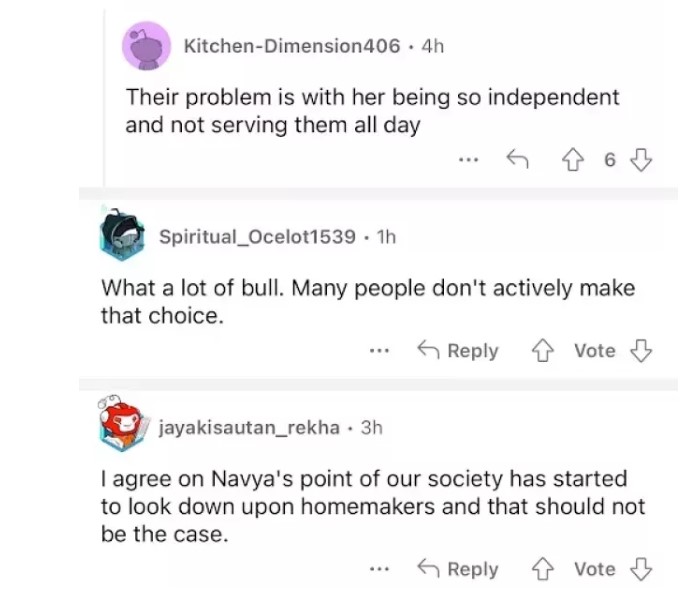This screenshot has width=685, height=601.
Task: Reply to Spiritual_Ocelot1539's comment
Action: (457, 350)
